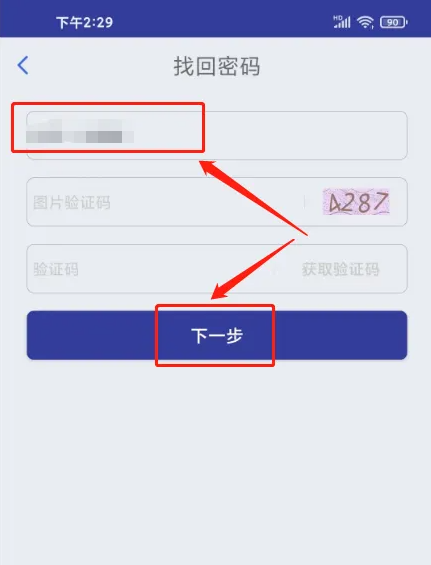Tap the HD network label in status bar
431x565 pixels.
[338, 18]
